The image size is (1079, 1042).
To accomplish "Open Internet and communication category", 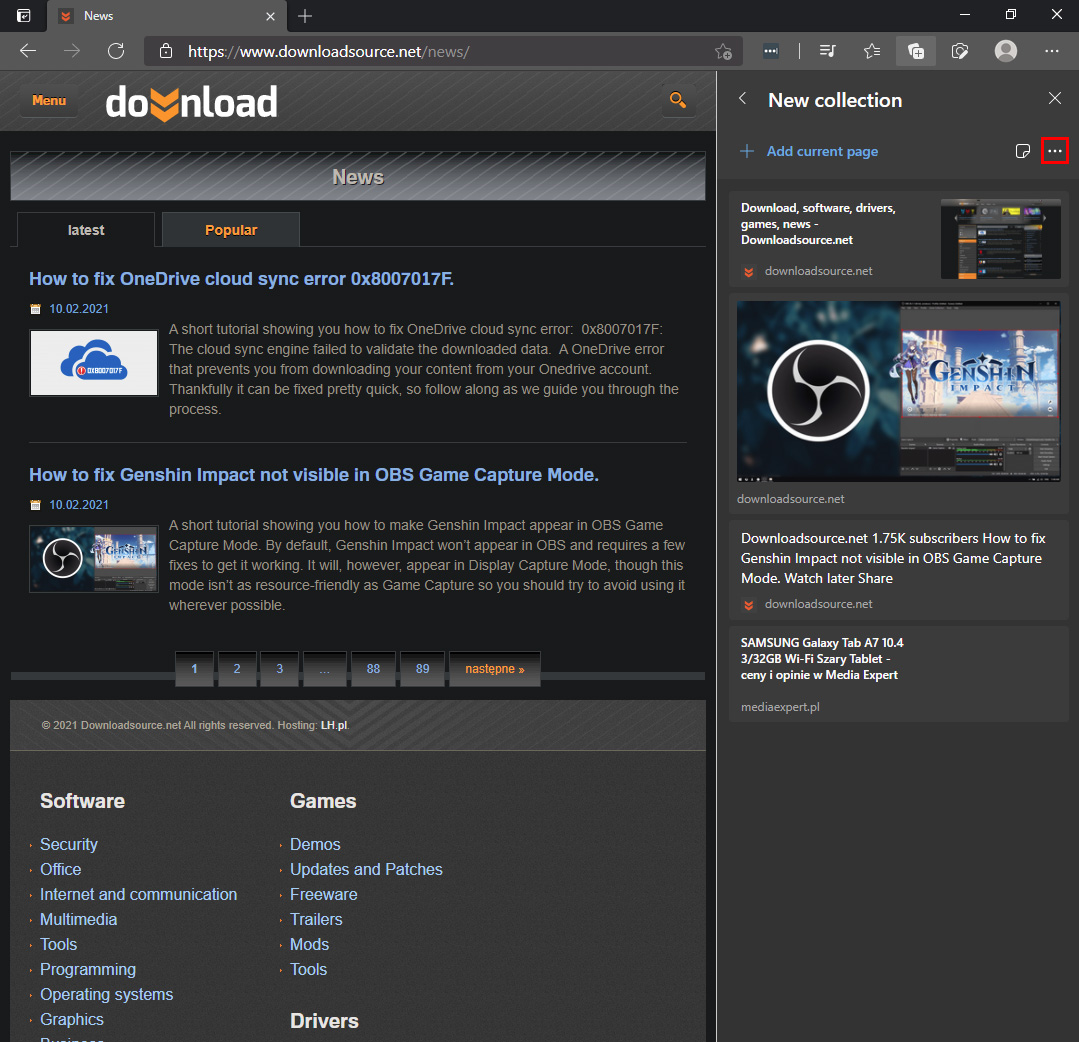I will (x=138, y=894).
